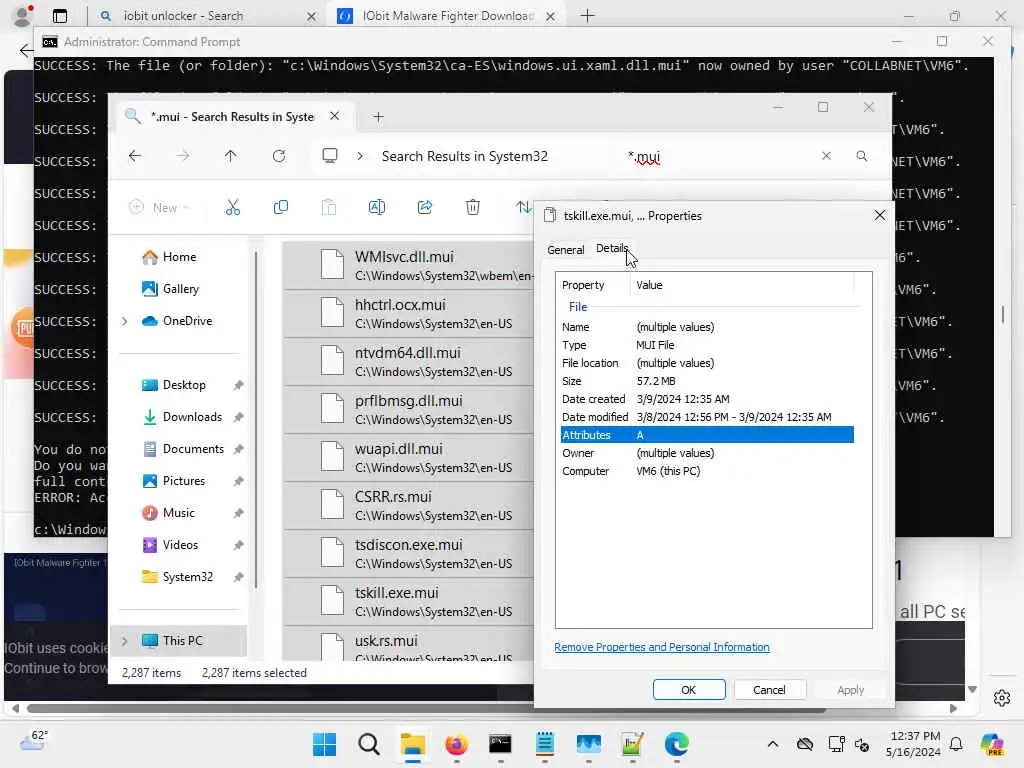Open the browser's new tab plus button
1024x768 pixels.
[x=588, y=16]
